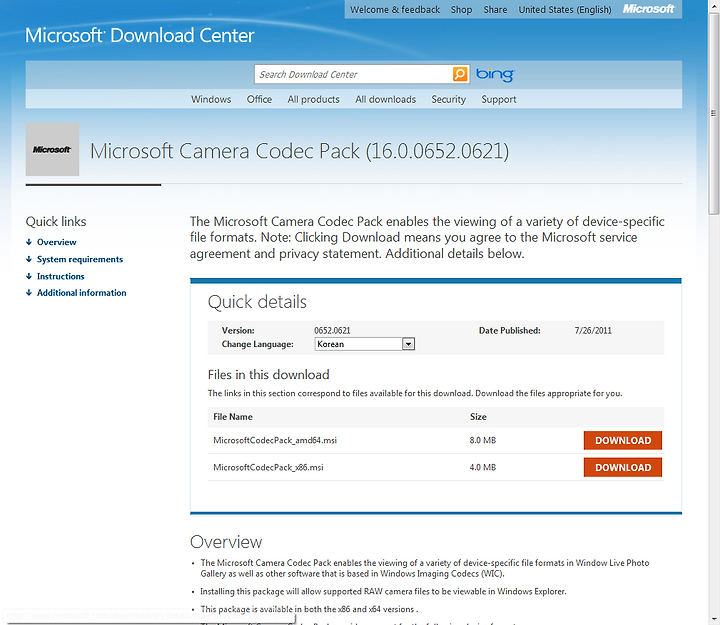Focus the Search Download Center field
720x625 pixels.
[x=354, y=74]
